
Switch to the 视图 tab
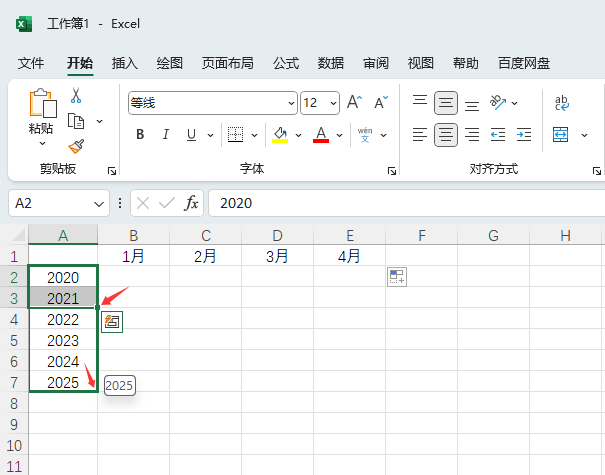click(x=421, y=63)
